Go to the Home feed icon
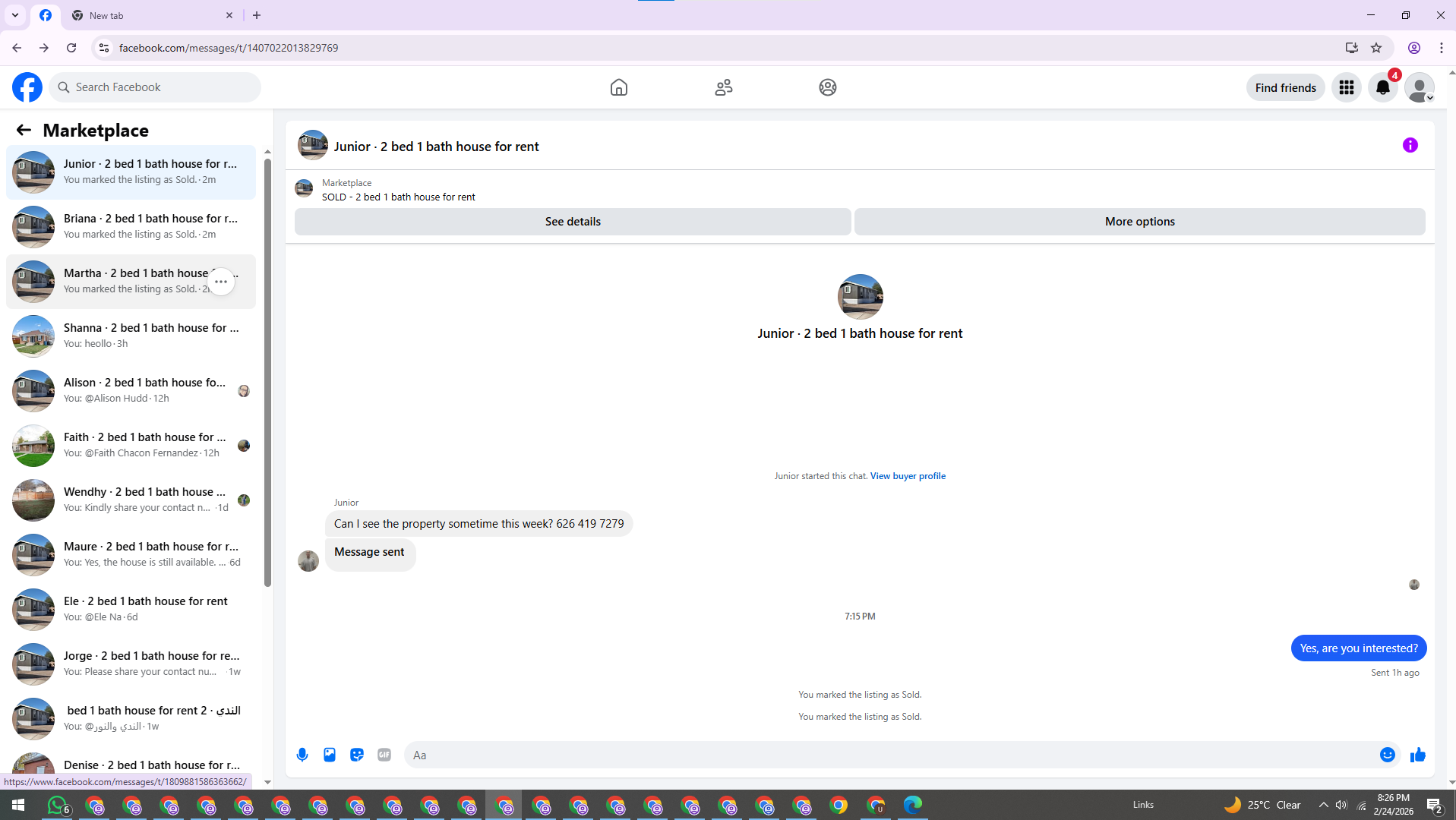 (x=619, y=87)
